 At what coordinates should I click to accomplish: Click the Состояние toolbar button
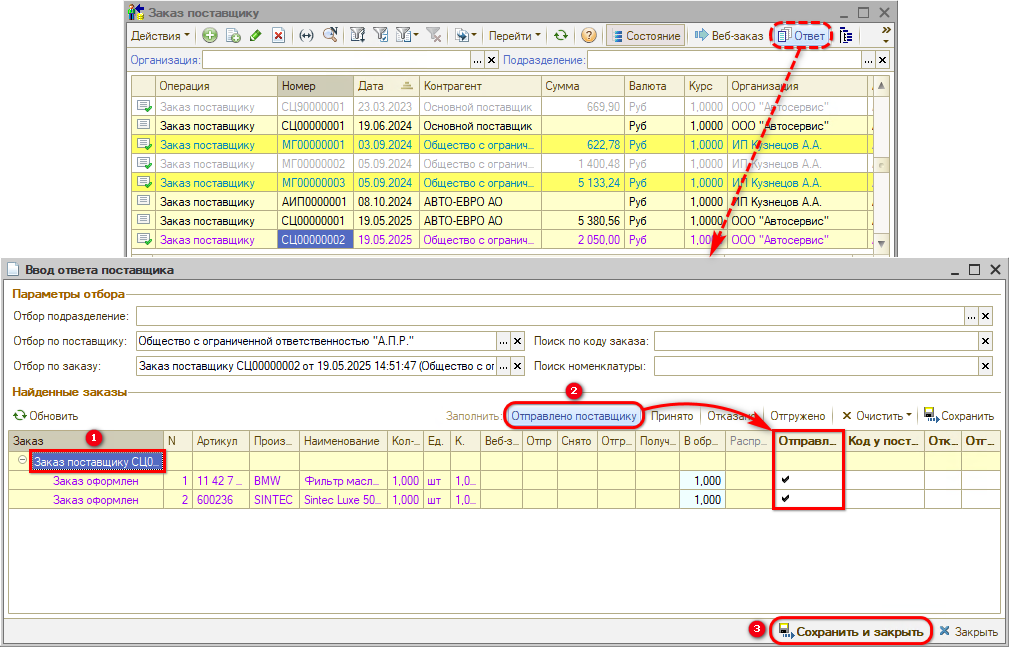pyautogui.click(x=645, y=35)
